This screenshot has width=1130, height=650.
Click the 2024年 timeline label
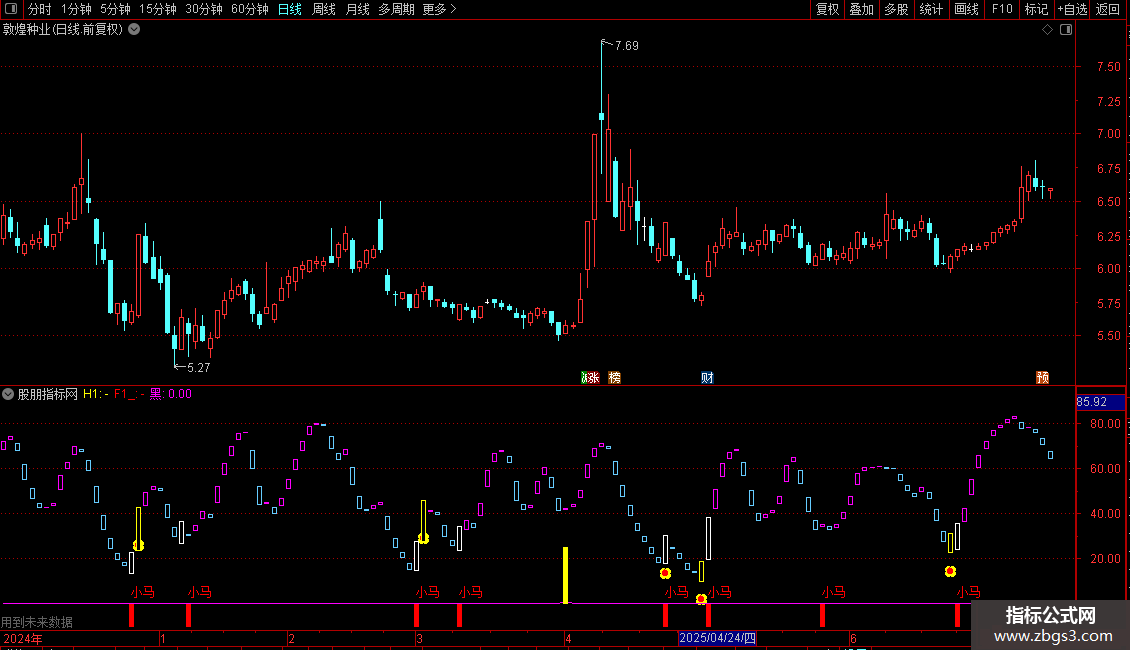(22, 638)
